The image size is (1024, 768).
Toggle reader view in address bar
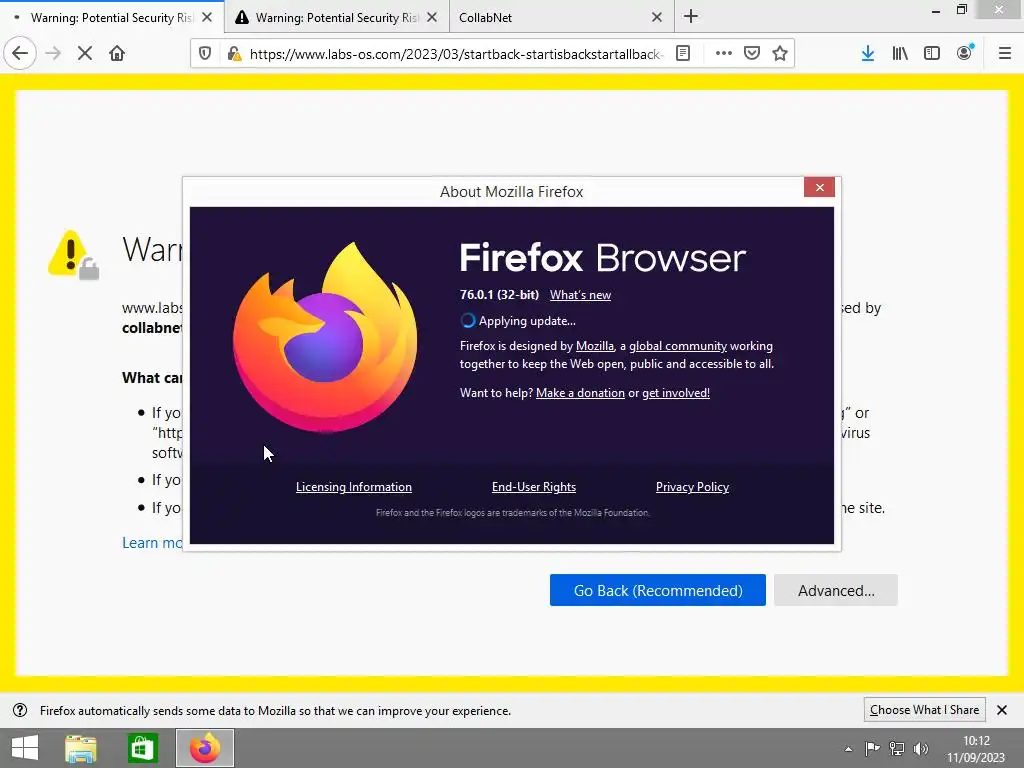[683, 54]
